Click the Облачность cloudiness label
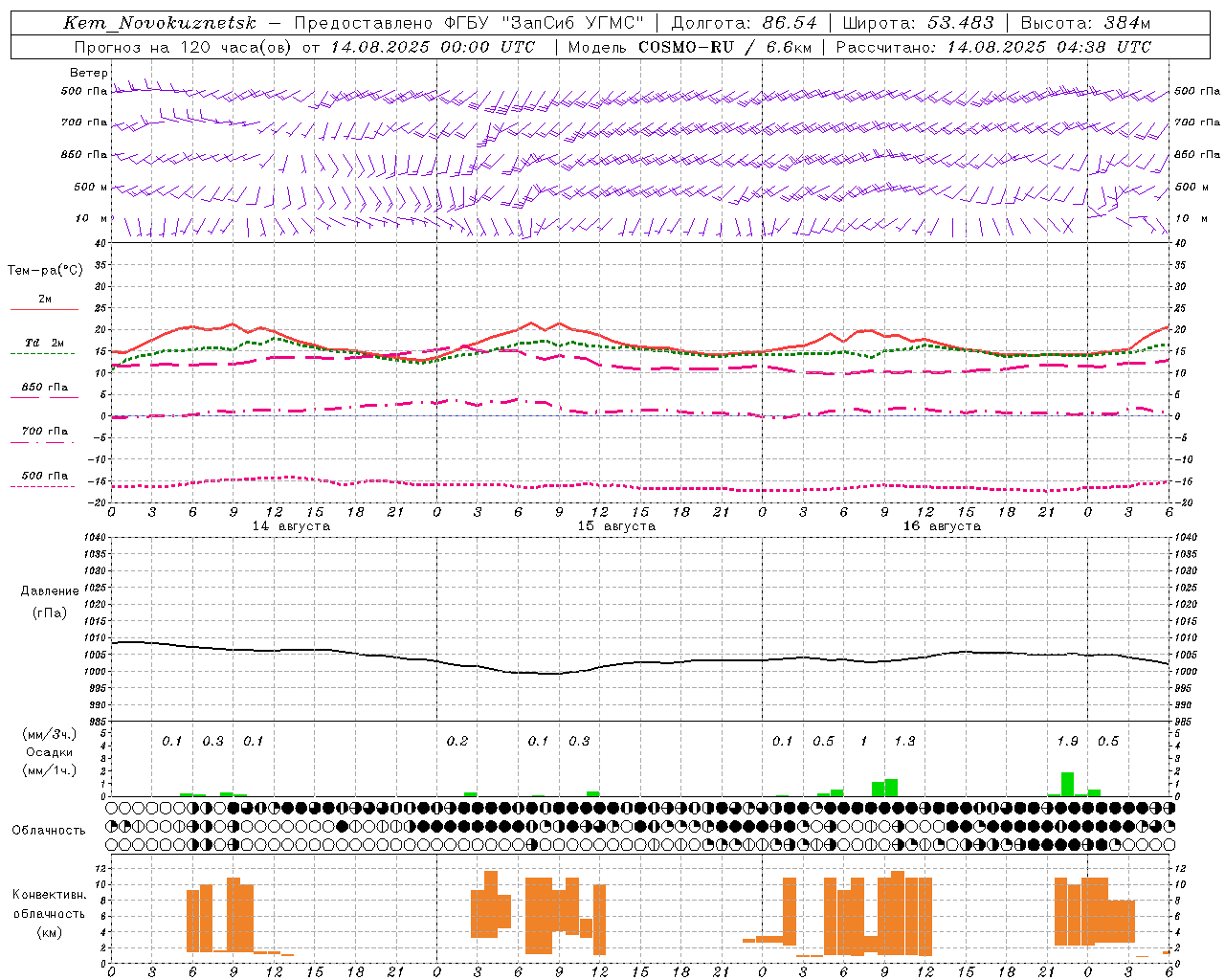1225x980 pixels. coord(49,830)
